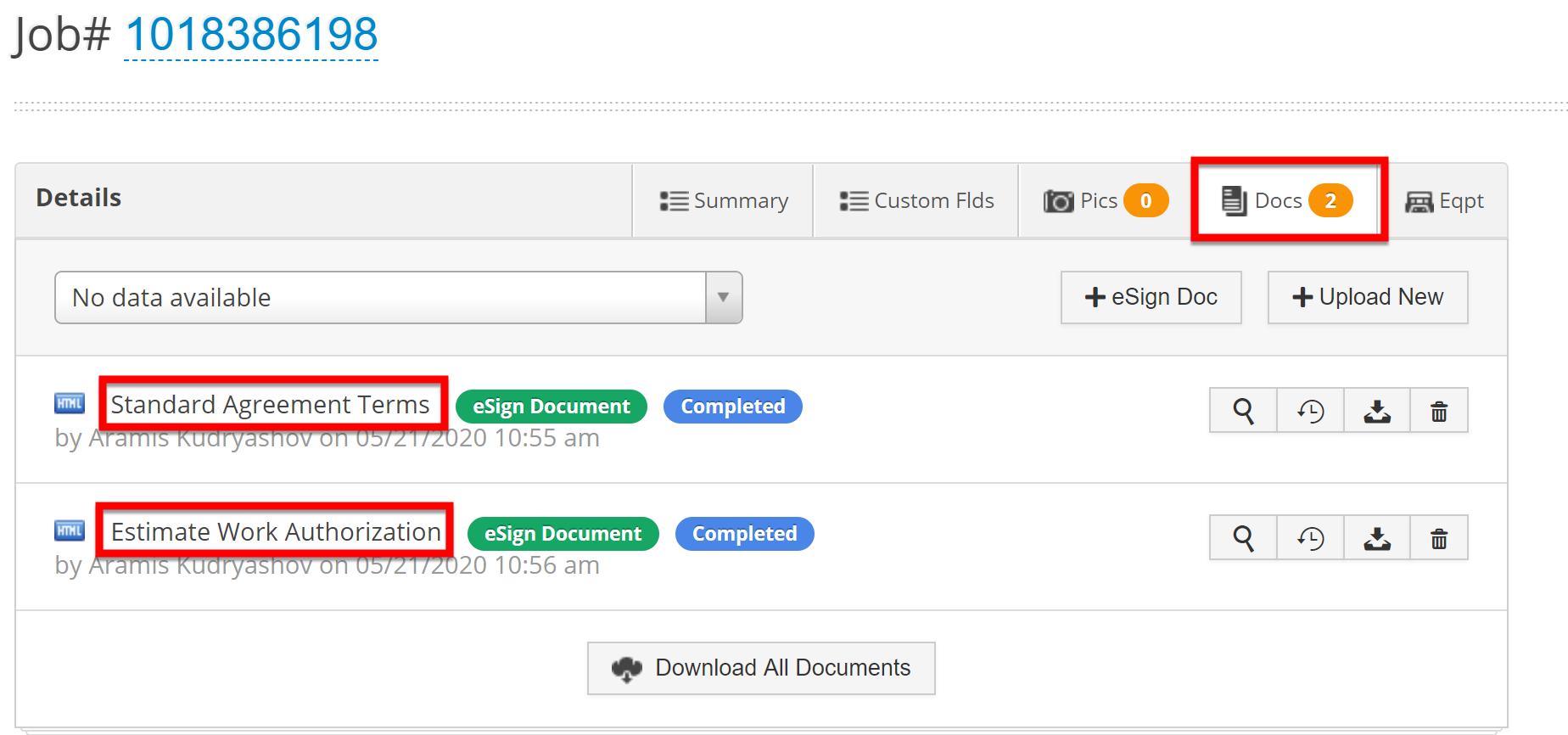This screenshot has width=1568, height=735.
Task: View history of Standard Agreement Terms
Action: point(1310,411)
